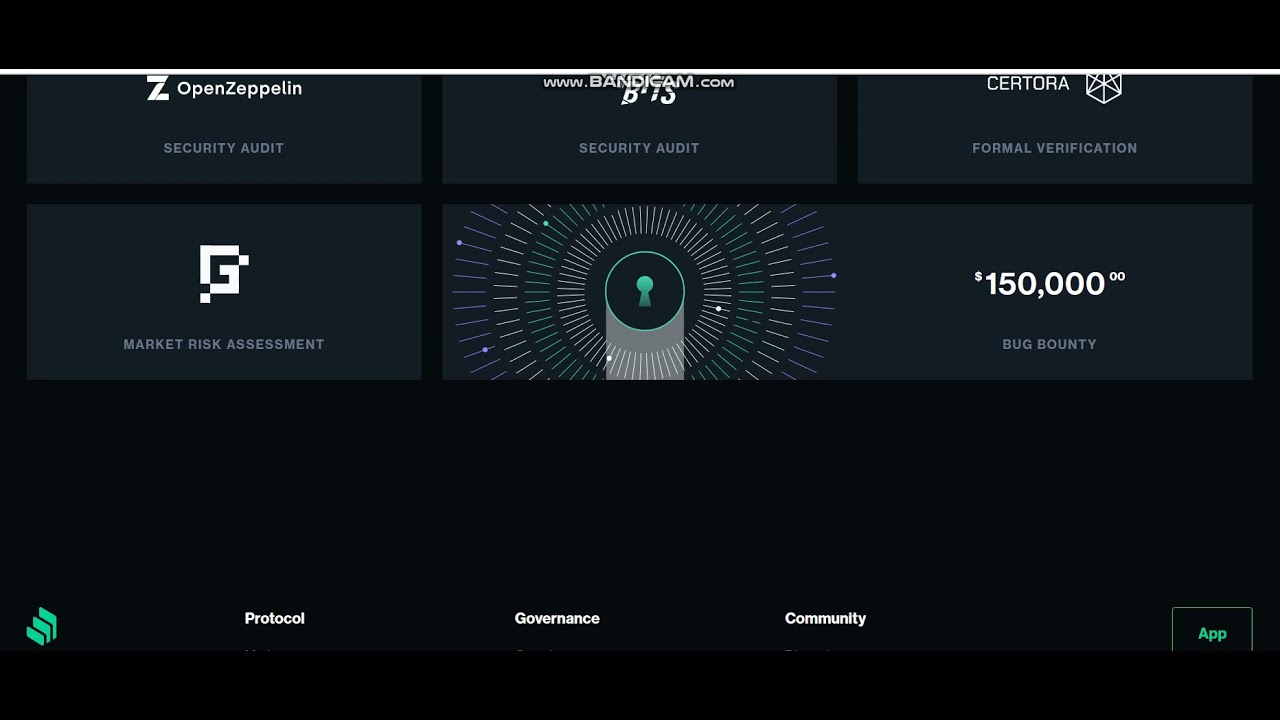1280x720 pixels.
Task: Click the $150,000 bug bounty amount
Action: 1049,283
